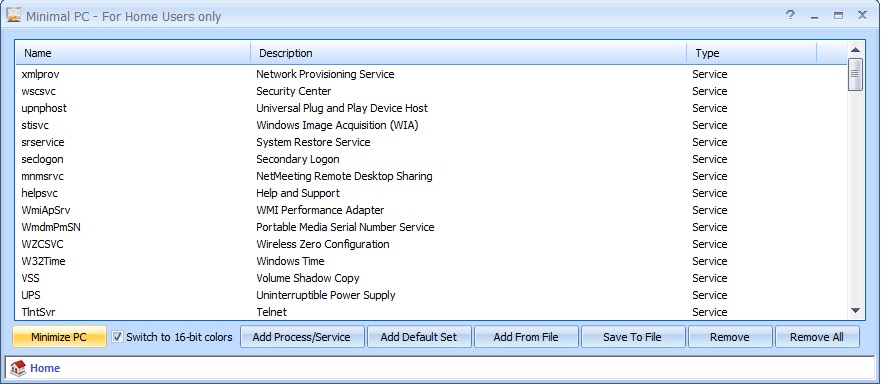Click 'Telnet' description
The width and height of the screenshot is (881, 384).
click(x=271, y=312)
